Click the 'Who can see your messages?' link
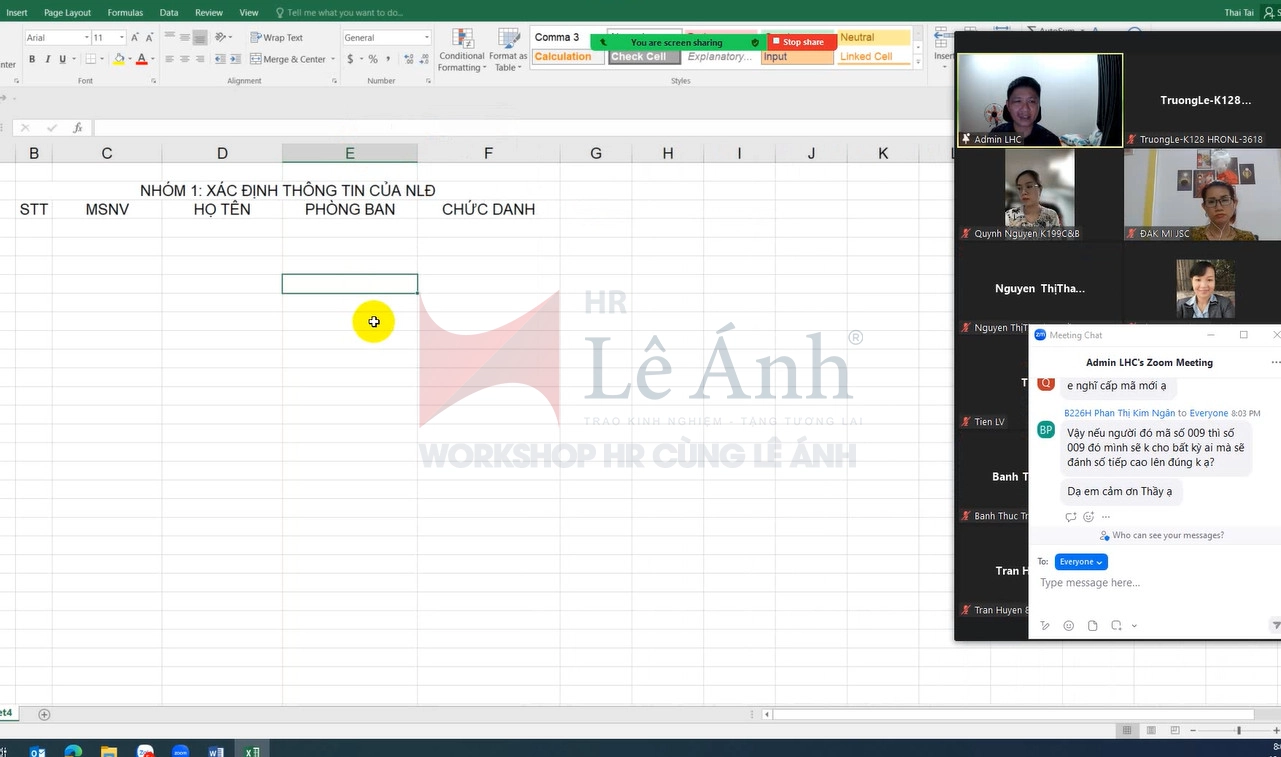 pos(1167,536)
